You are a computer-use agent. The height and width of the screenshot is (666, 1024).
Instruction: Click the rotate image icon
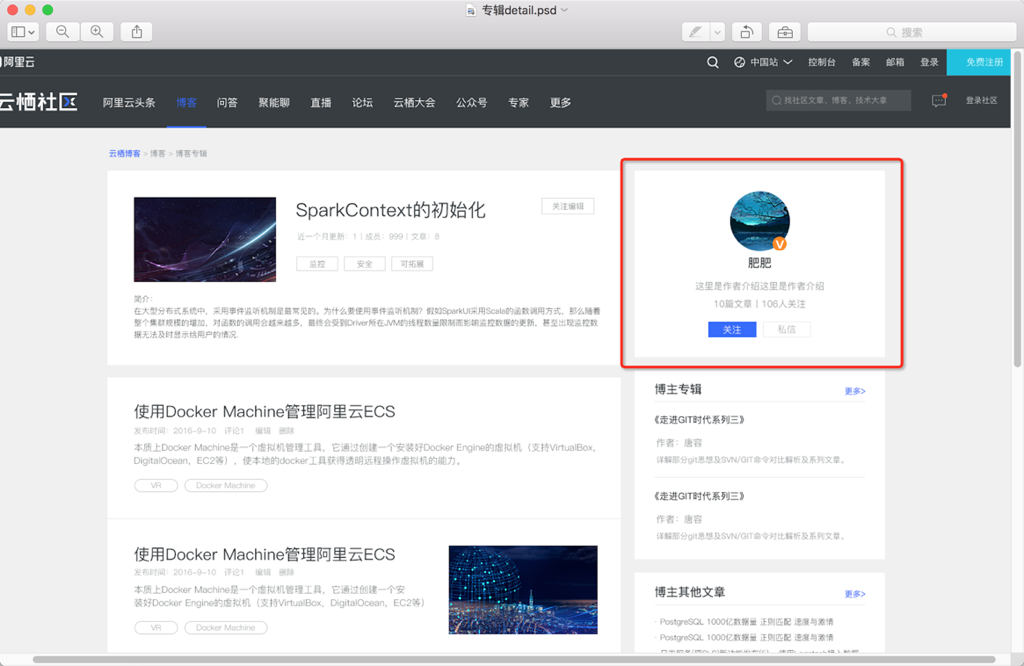coord(747,32)
